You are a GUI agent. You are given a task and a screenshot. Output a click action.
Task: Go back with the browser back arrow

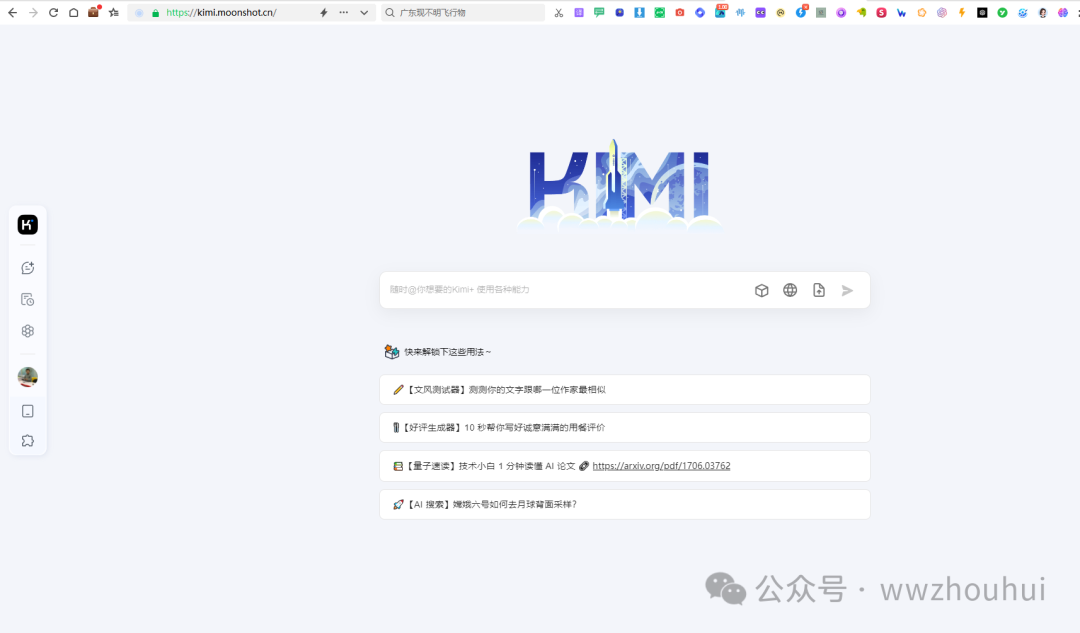click(12, 12)
